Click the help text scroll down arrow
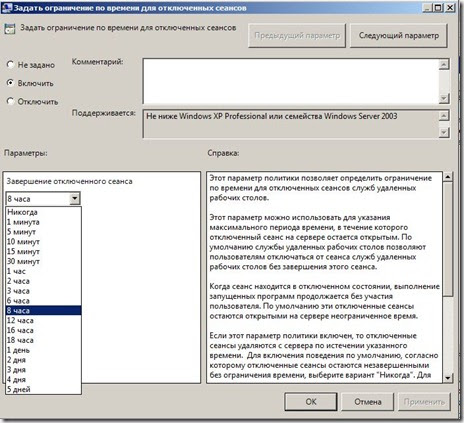 pyautogui.click(x=447, y=378)
